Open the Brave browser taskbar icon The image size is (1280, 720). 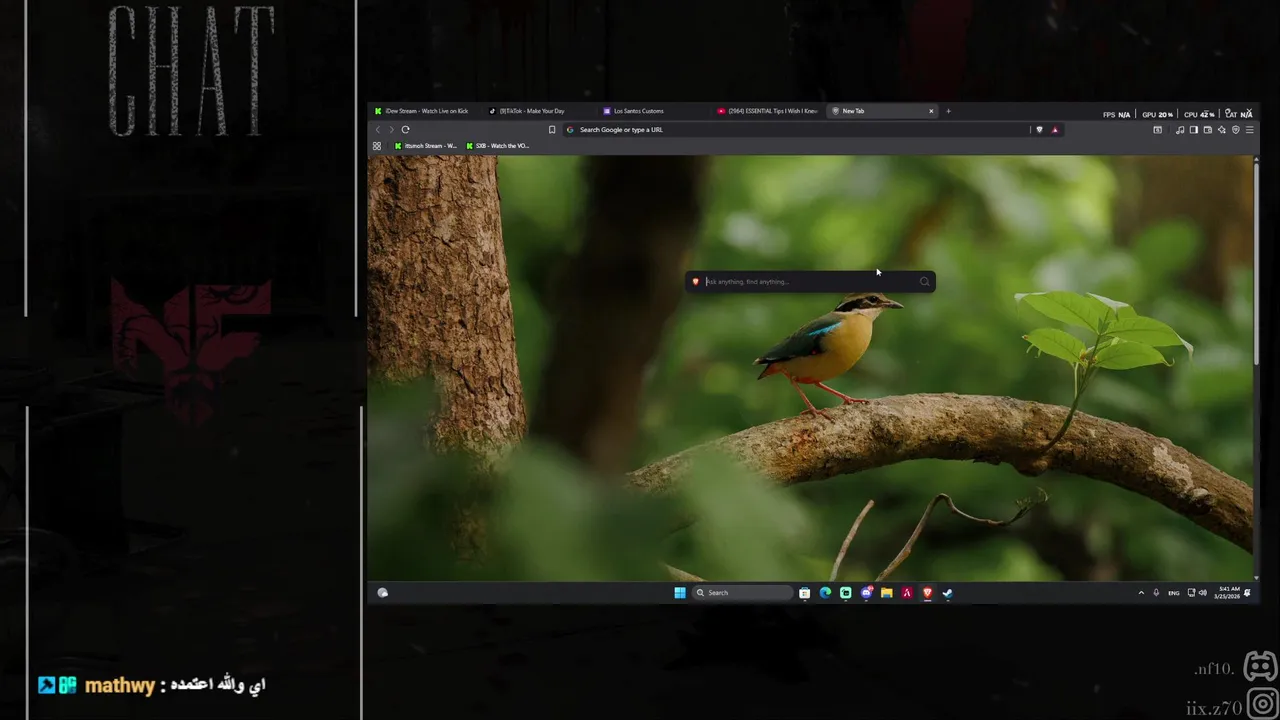pos(927,593)
